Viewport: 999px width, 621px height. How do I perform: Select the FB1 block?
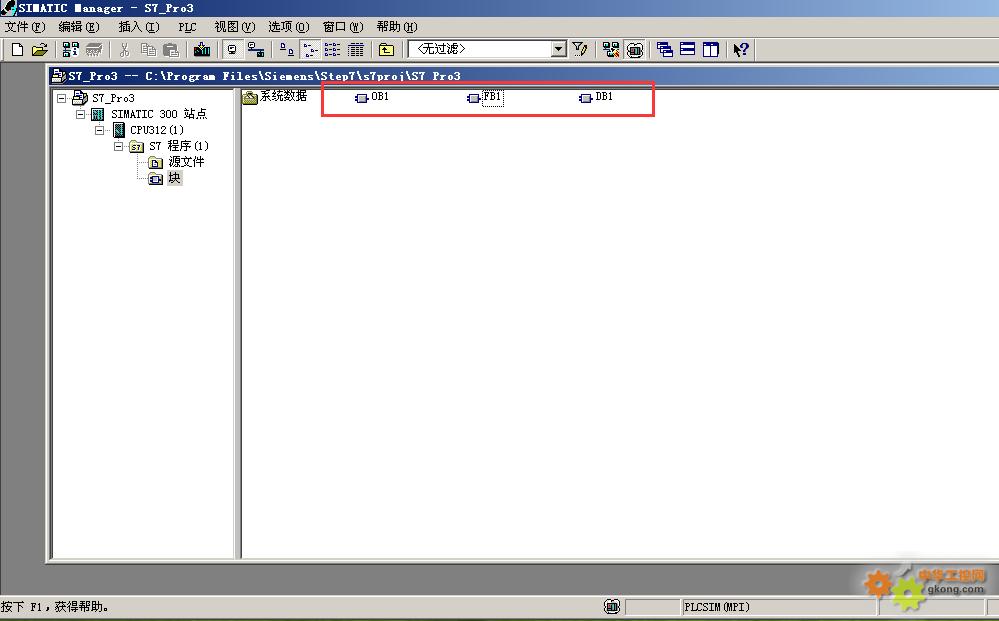pyautogui.click(x=485, y=97)
